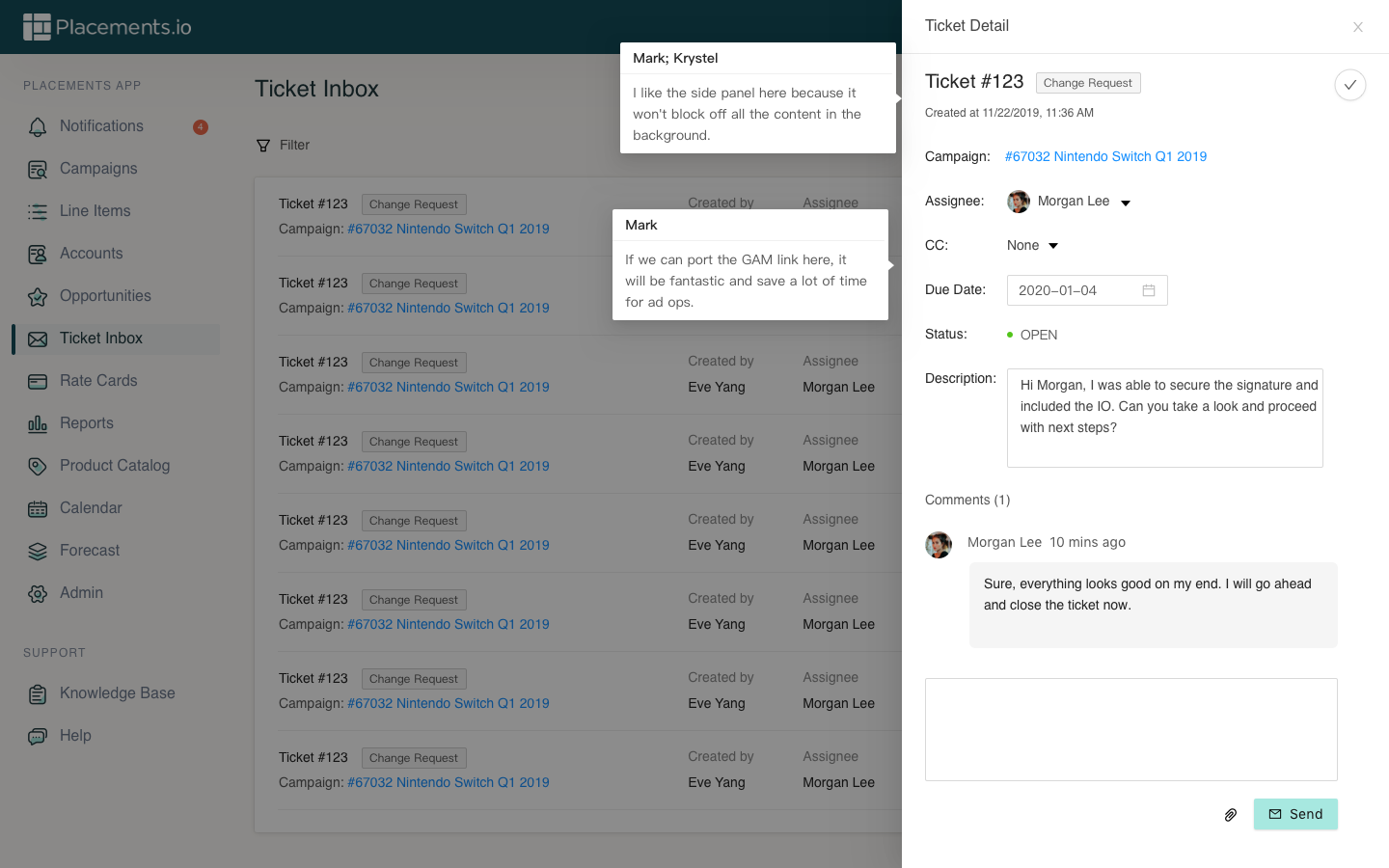The image size is (1389, 868).
Task: Open campaign link #67032 in Ticket Detail
Action: click(1105, 156)
